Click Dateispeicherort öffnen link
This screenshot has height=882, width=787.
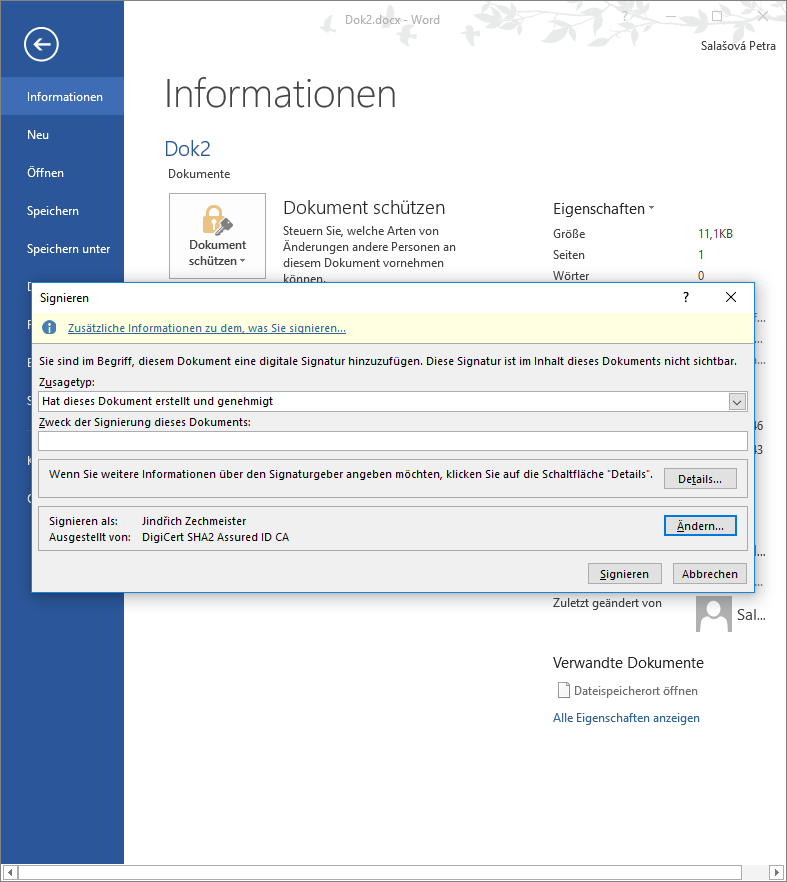click(636, 691)
